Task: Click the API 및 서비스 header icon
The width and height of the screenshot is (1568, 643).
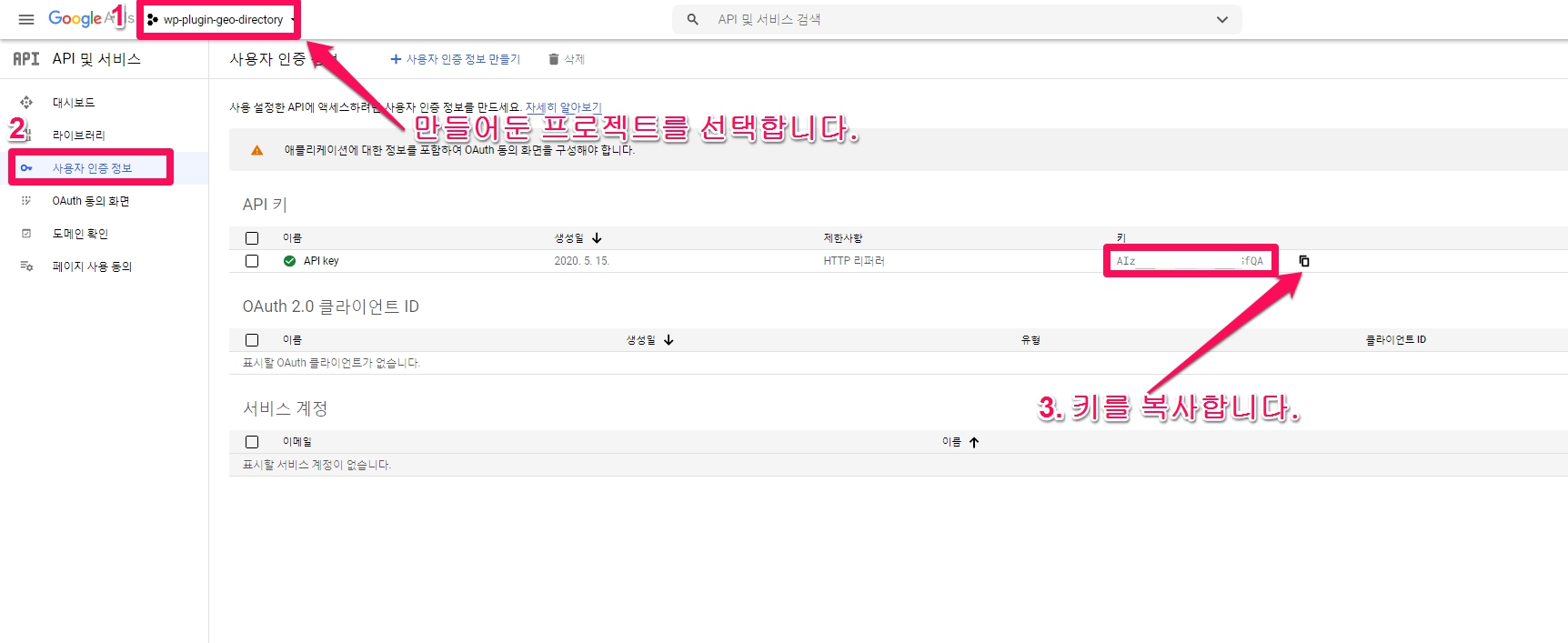Action: (x=25, y=59)
